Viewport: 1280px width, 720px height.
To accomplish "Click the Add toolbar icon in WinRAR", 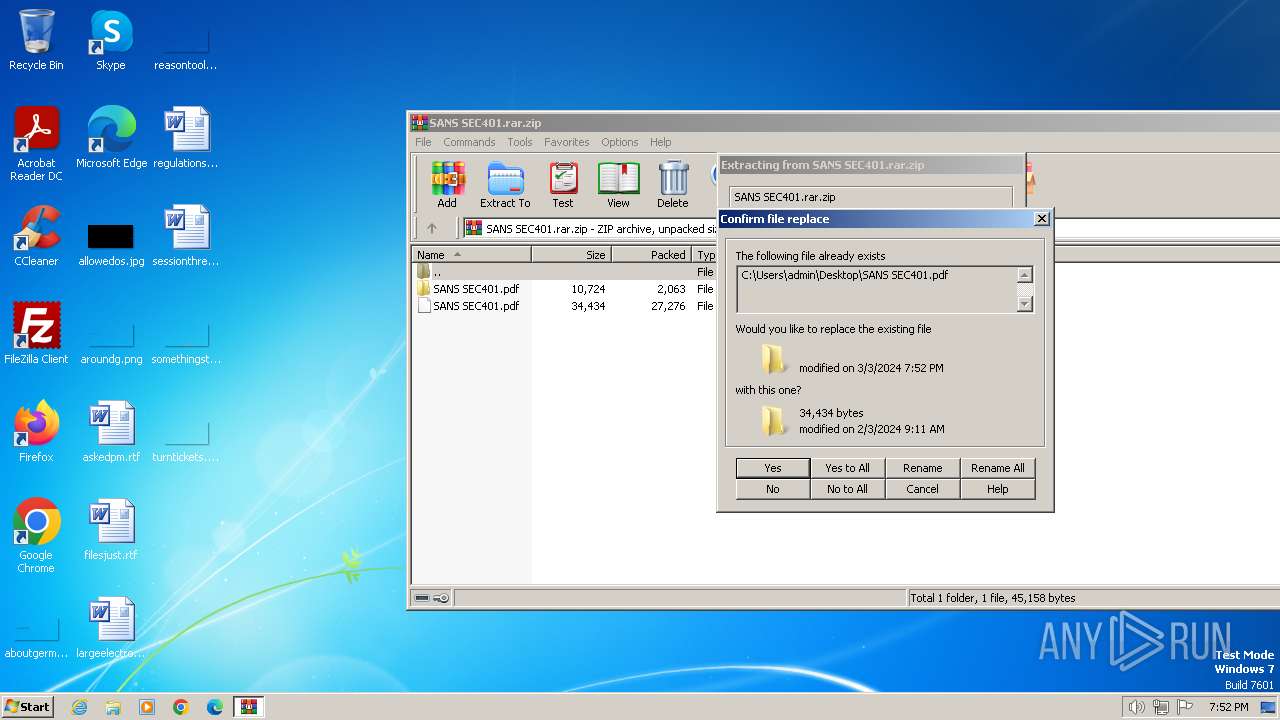I will 447,185.
